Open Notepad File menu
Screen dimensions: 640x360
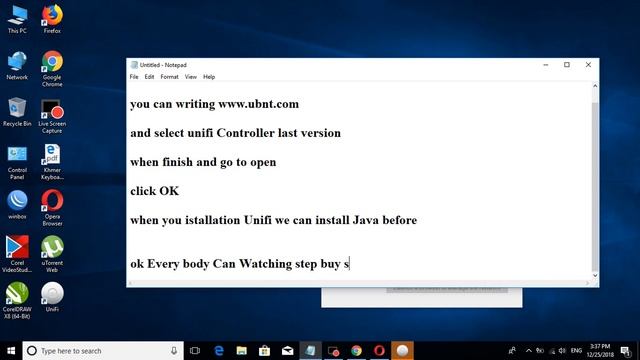[x=134, y=77]
